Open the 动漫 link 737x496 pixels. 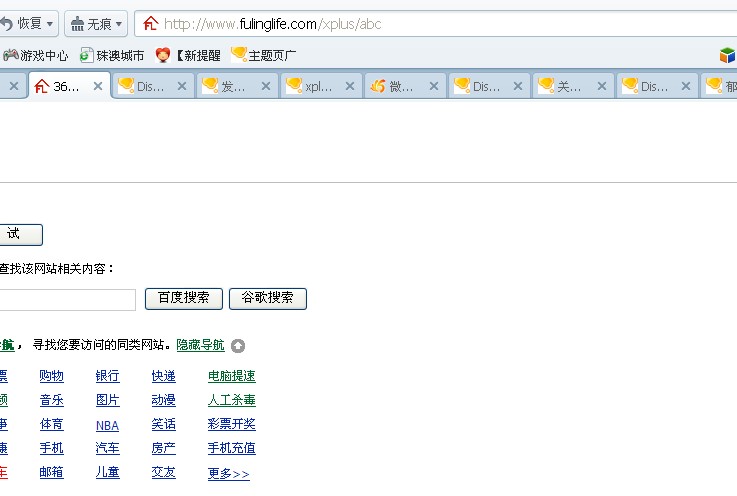coord(164,400)
